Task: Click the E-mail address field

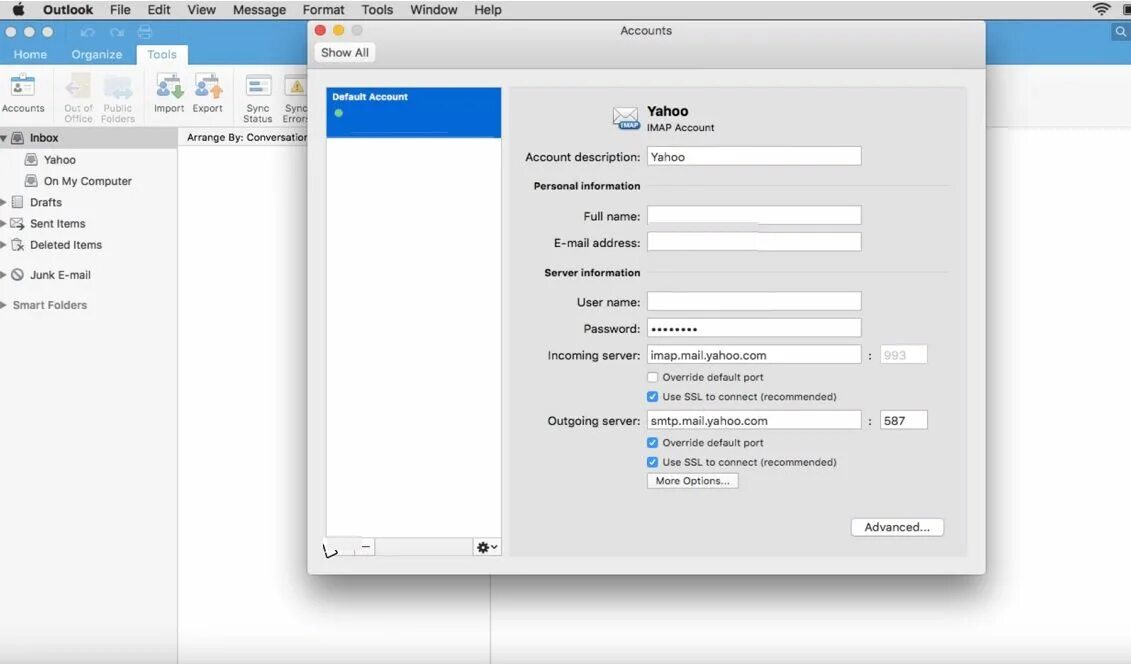Action: (754, 242)
